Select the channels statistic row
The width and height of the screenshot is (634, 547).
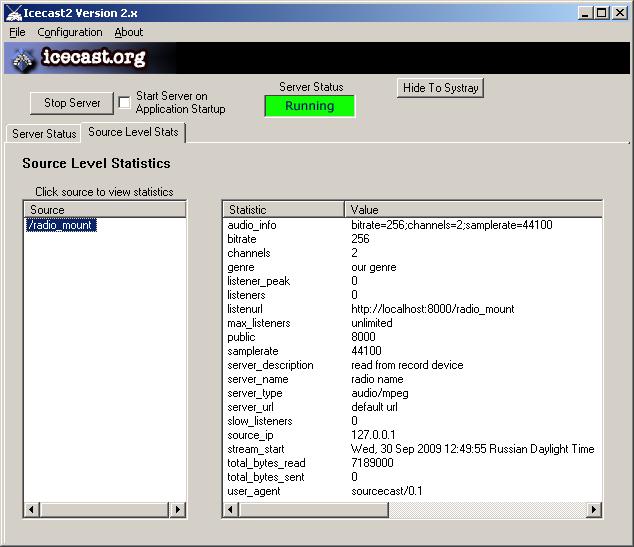[x=412, y=253]
